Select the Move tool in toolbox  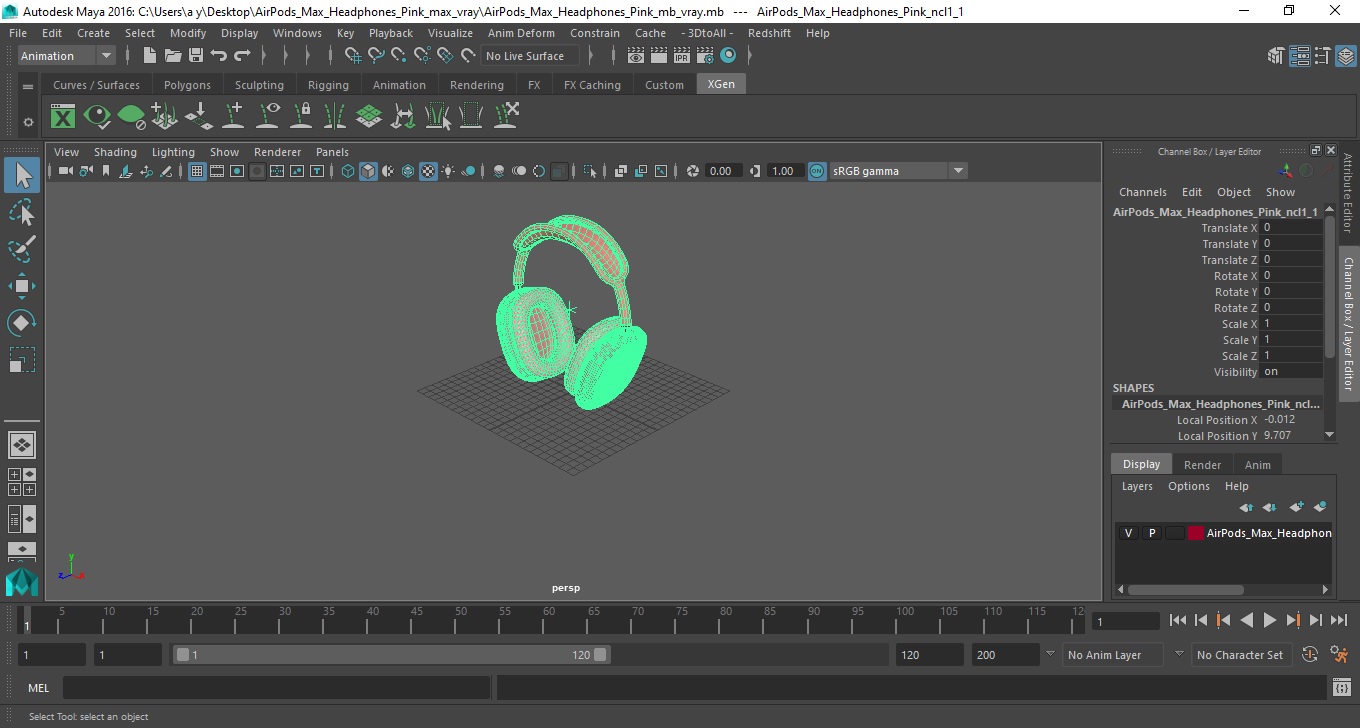pos(22,286)
